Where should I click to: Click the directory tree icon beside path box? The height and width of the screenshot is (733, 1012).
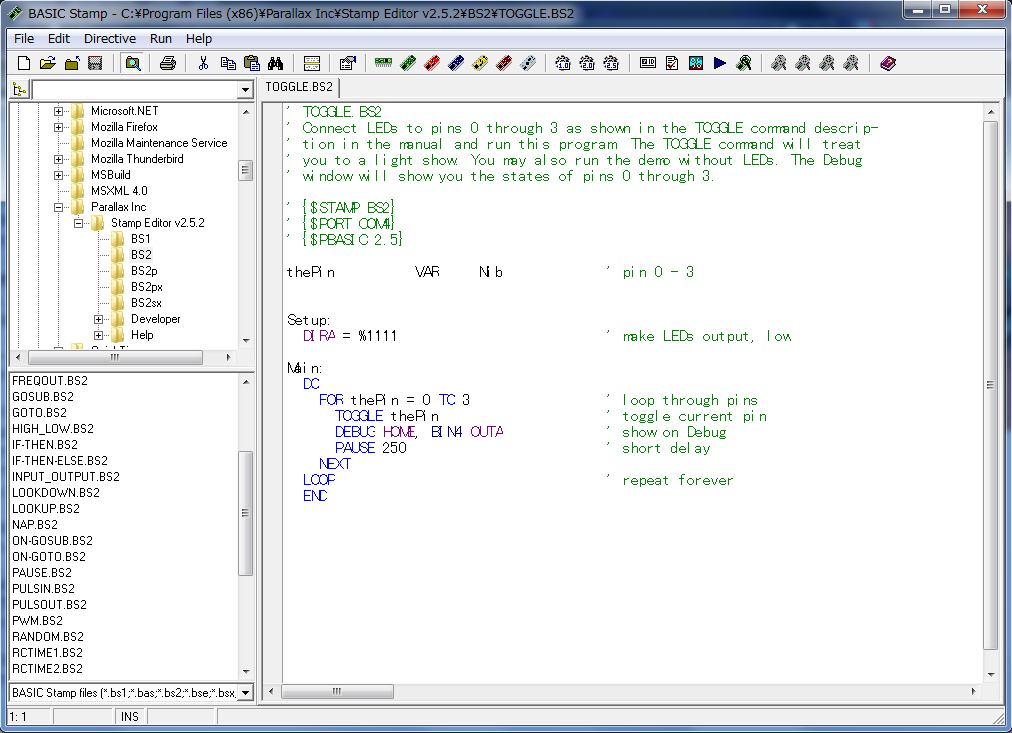pyautogui.click(x=19, y=90)
